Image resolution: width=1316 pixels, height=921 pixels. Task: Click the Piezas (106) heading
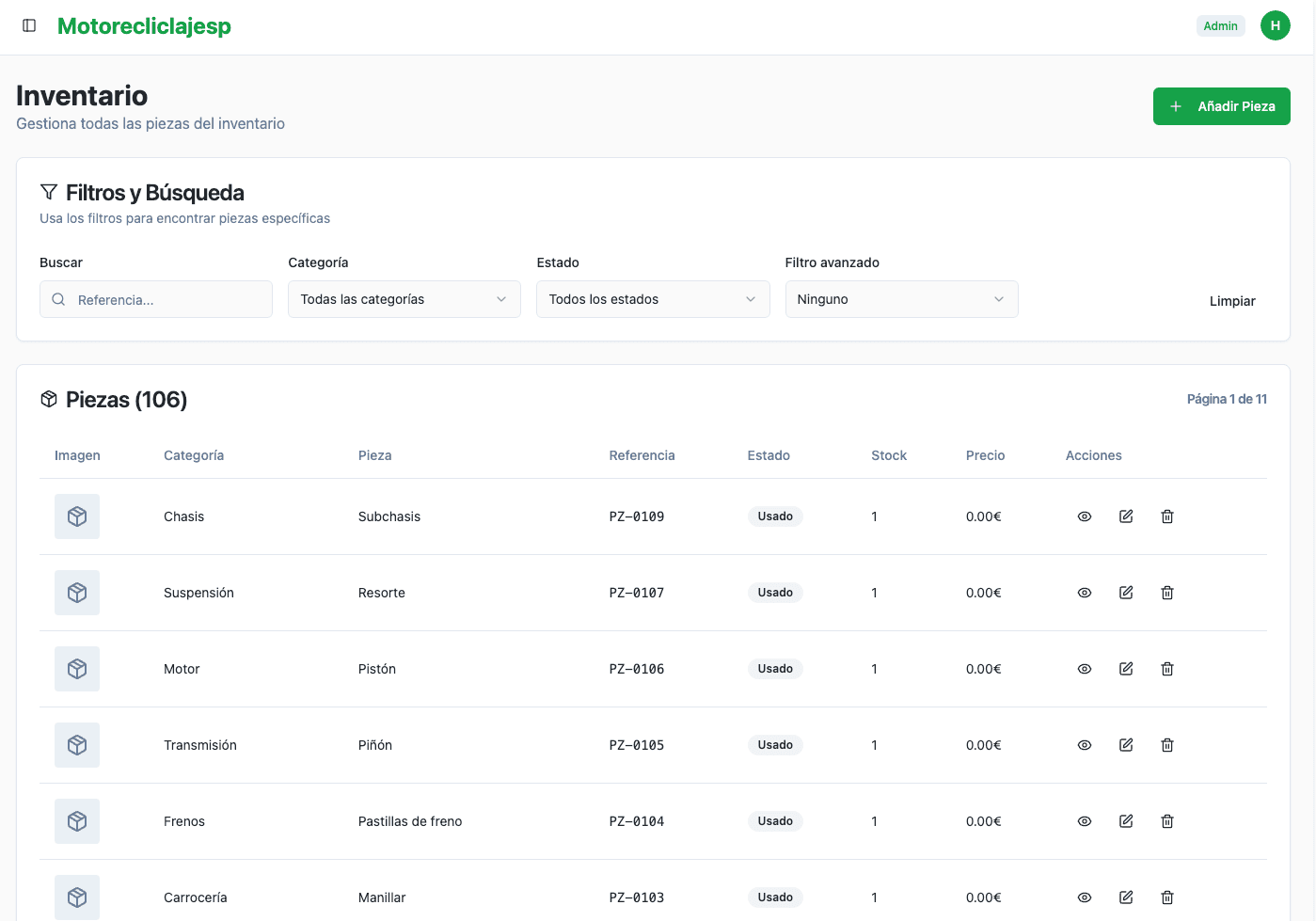click(x=126, y=400)
